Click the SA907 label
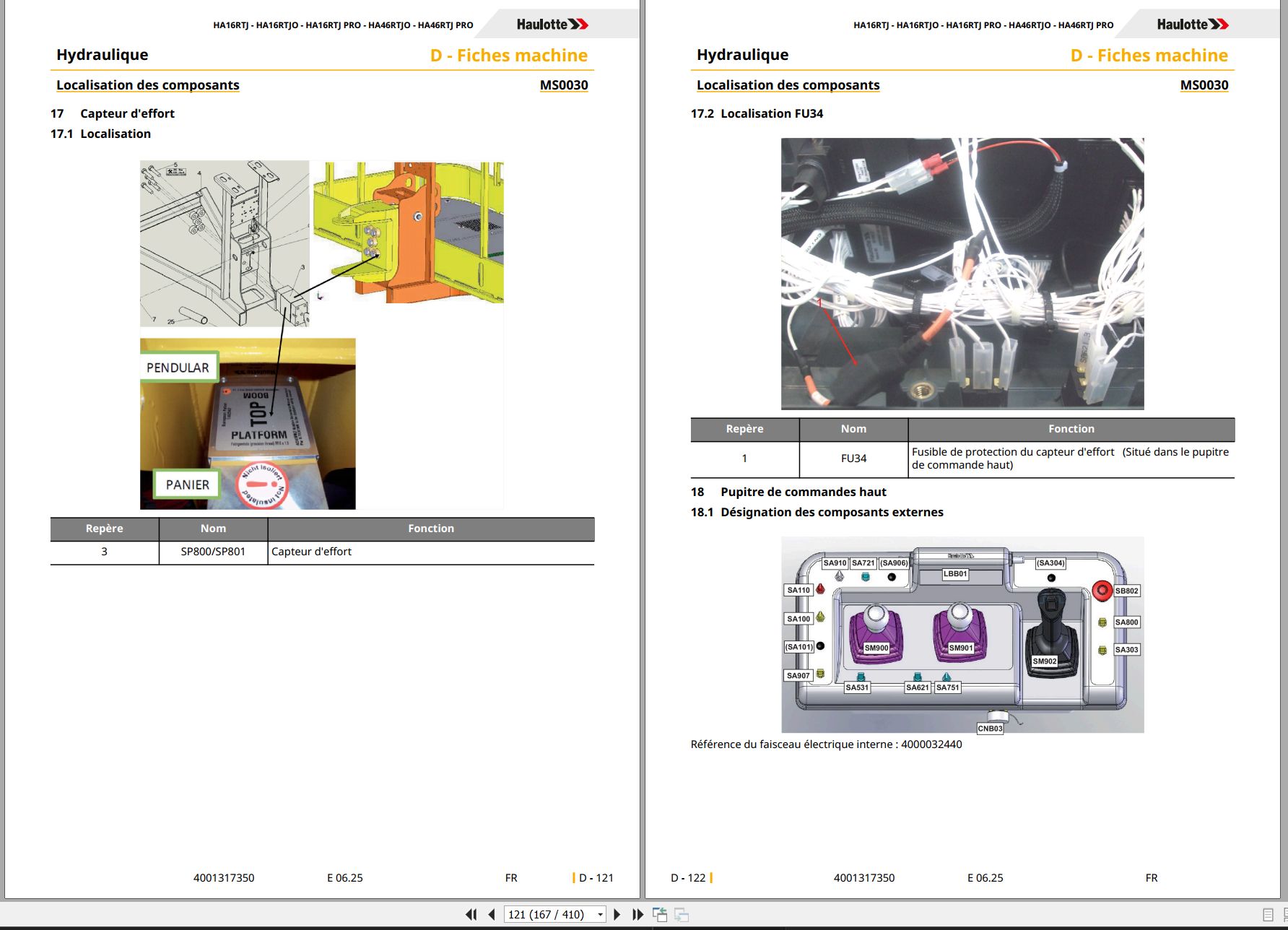This screenshot has height=930, width=1288. (799, 676)
